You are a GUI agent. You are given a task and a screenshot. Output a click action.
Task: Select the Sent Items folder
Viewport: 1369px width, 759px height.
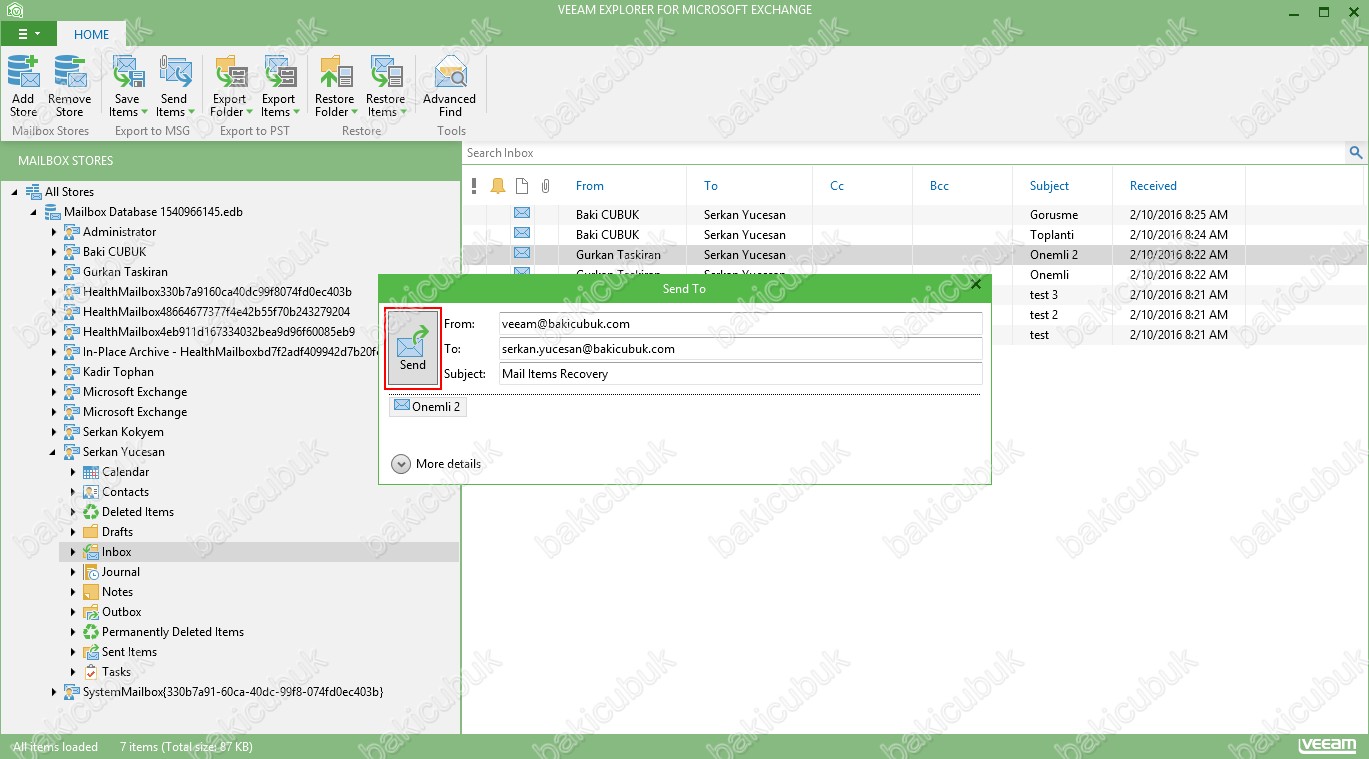(129, 652)
